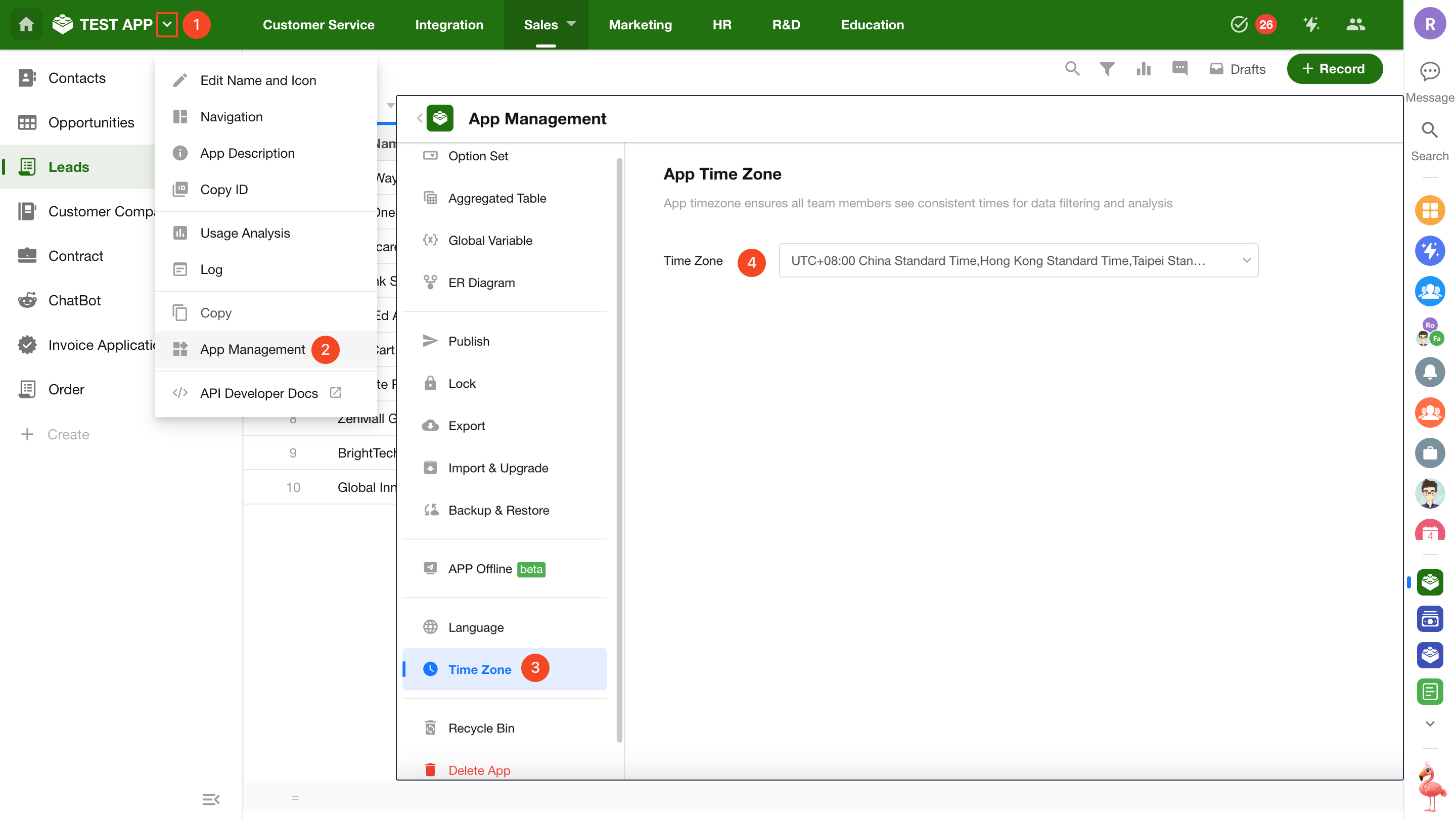Screen dimensions: 1456x820
Task: Expand the TEST APP dropdown arrow
Action: (x=167, y=24)
